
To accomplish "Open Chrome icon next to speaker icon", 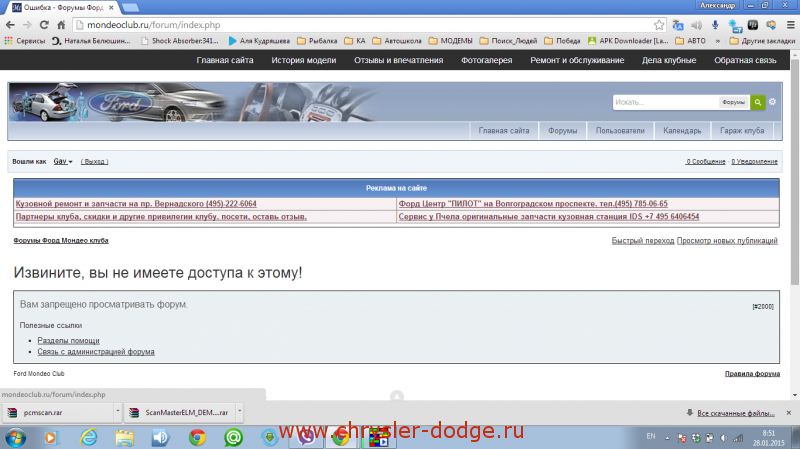I will [197, 438].
